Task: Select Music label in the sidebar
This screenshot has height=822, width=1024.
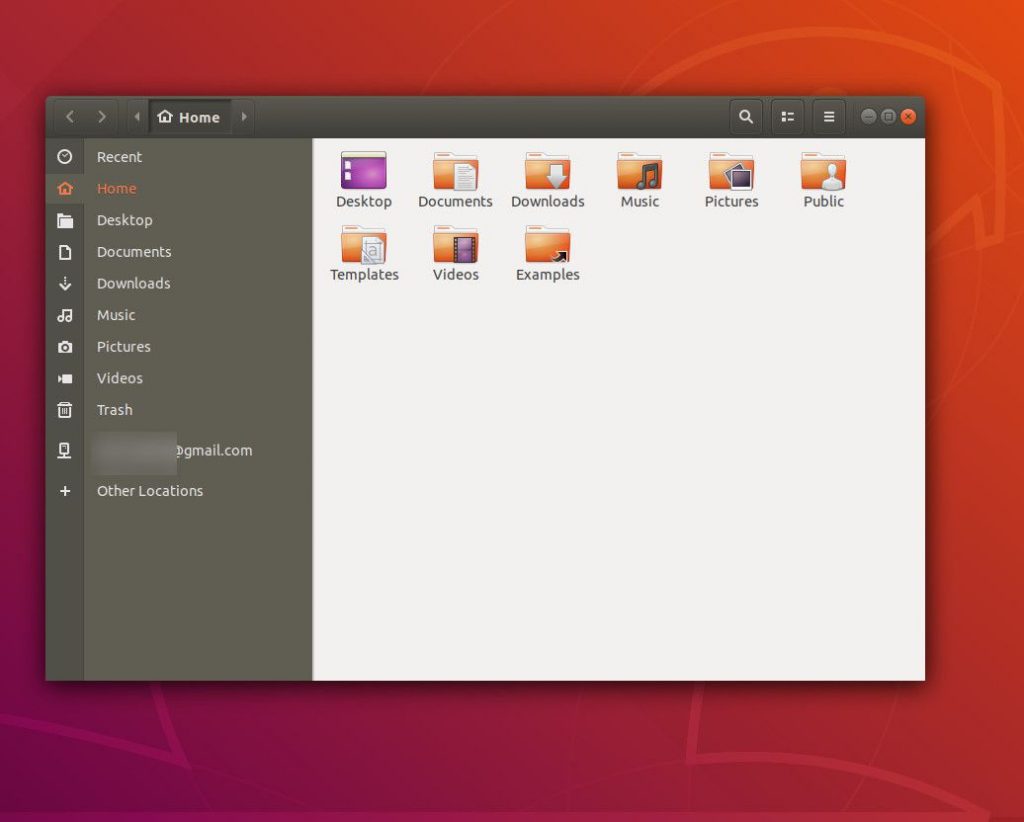Action: pyautogui.click(x=116, y=315)
